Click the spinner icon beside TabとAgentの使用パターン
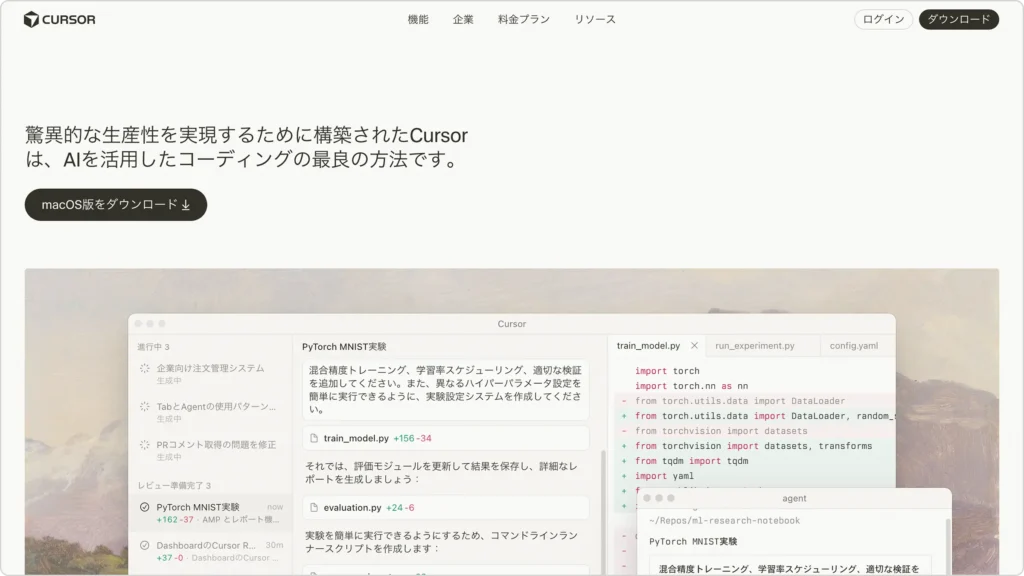 point(144,407)
